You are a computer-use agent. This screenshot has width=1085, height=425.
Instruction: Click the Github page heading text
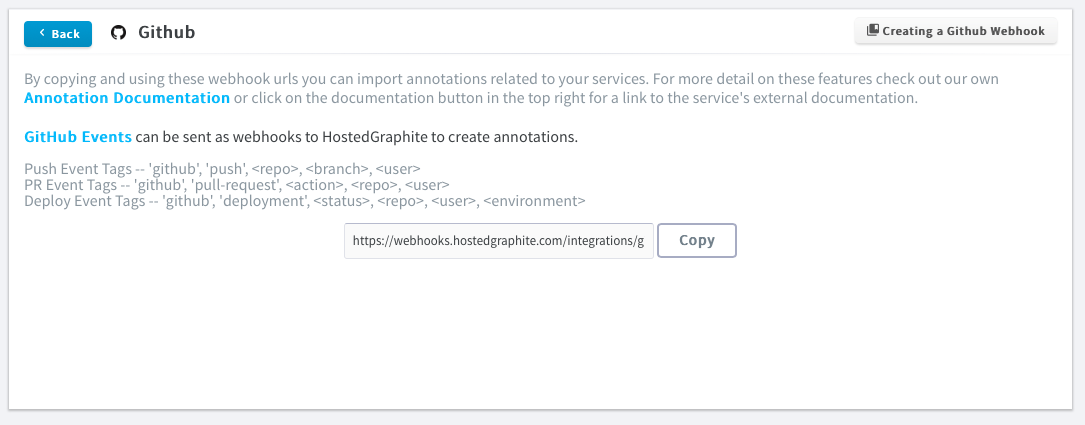(x=166, y=33)
